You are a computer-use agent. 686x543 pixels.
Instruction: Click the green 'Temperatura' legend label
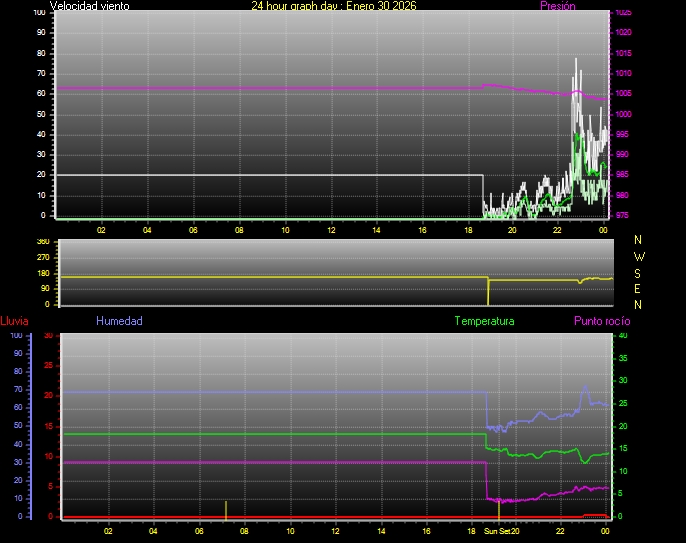(x=484, y=321)
